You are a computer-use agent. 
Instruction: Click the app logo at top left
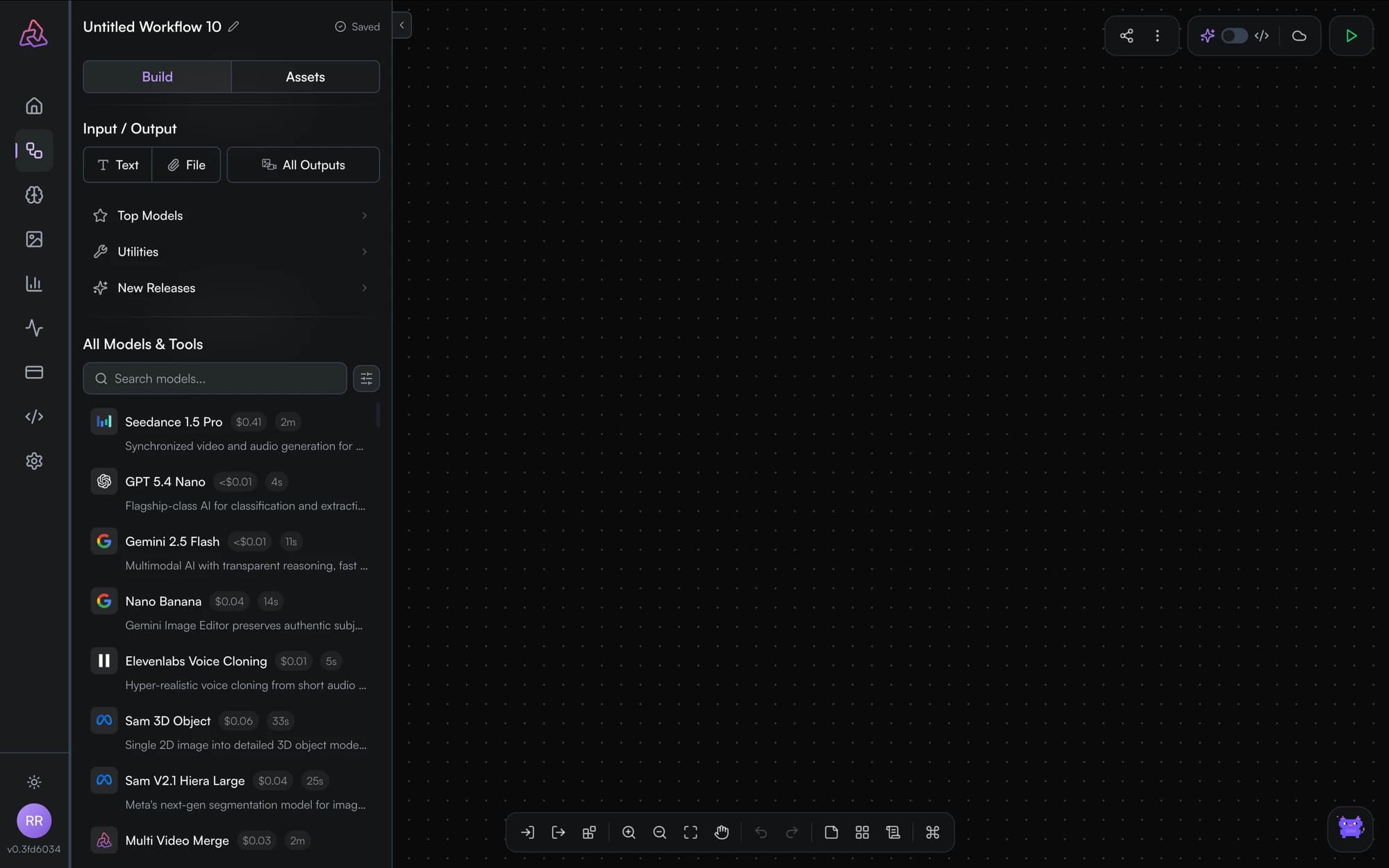[33, 33]
